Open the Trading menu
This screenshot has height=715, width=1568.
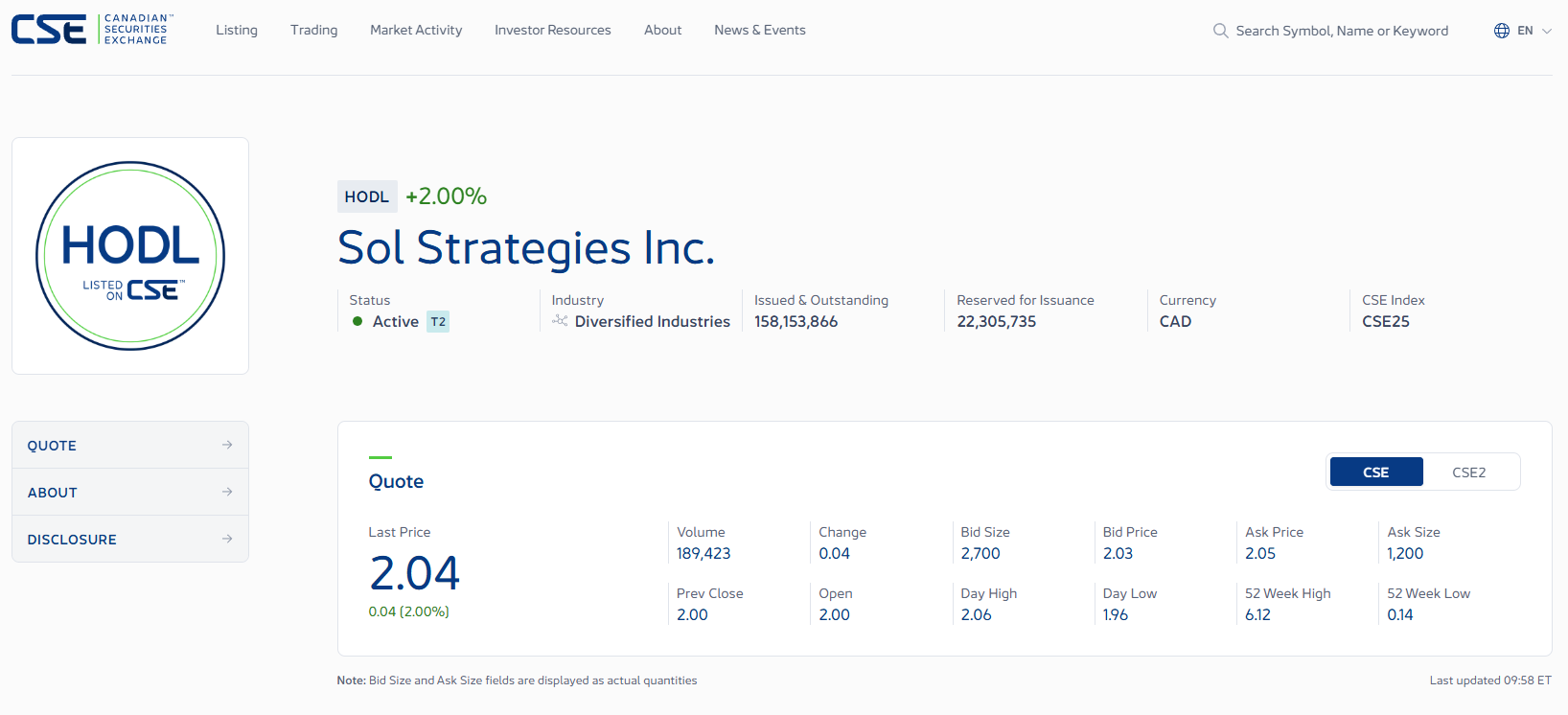tap(314, 30)
